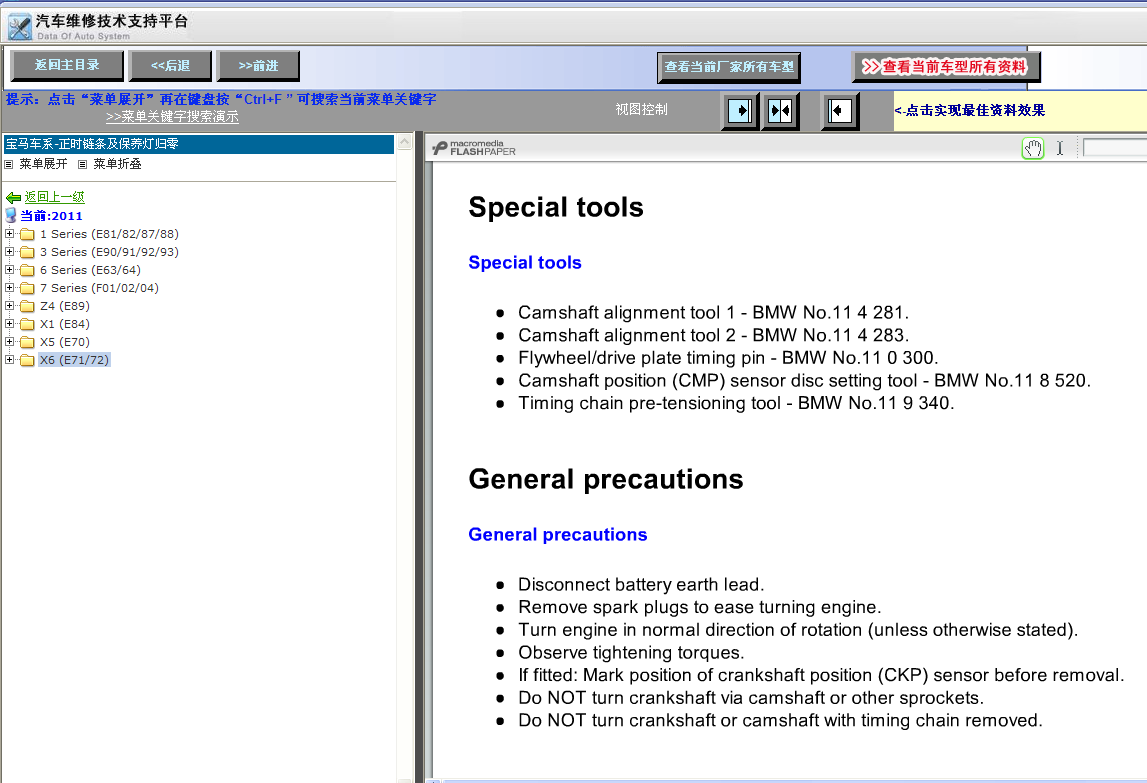This screenshot has height=783, width=1147.
Task: Click the 7 Series folder icon
Action: pos(28,288)
